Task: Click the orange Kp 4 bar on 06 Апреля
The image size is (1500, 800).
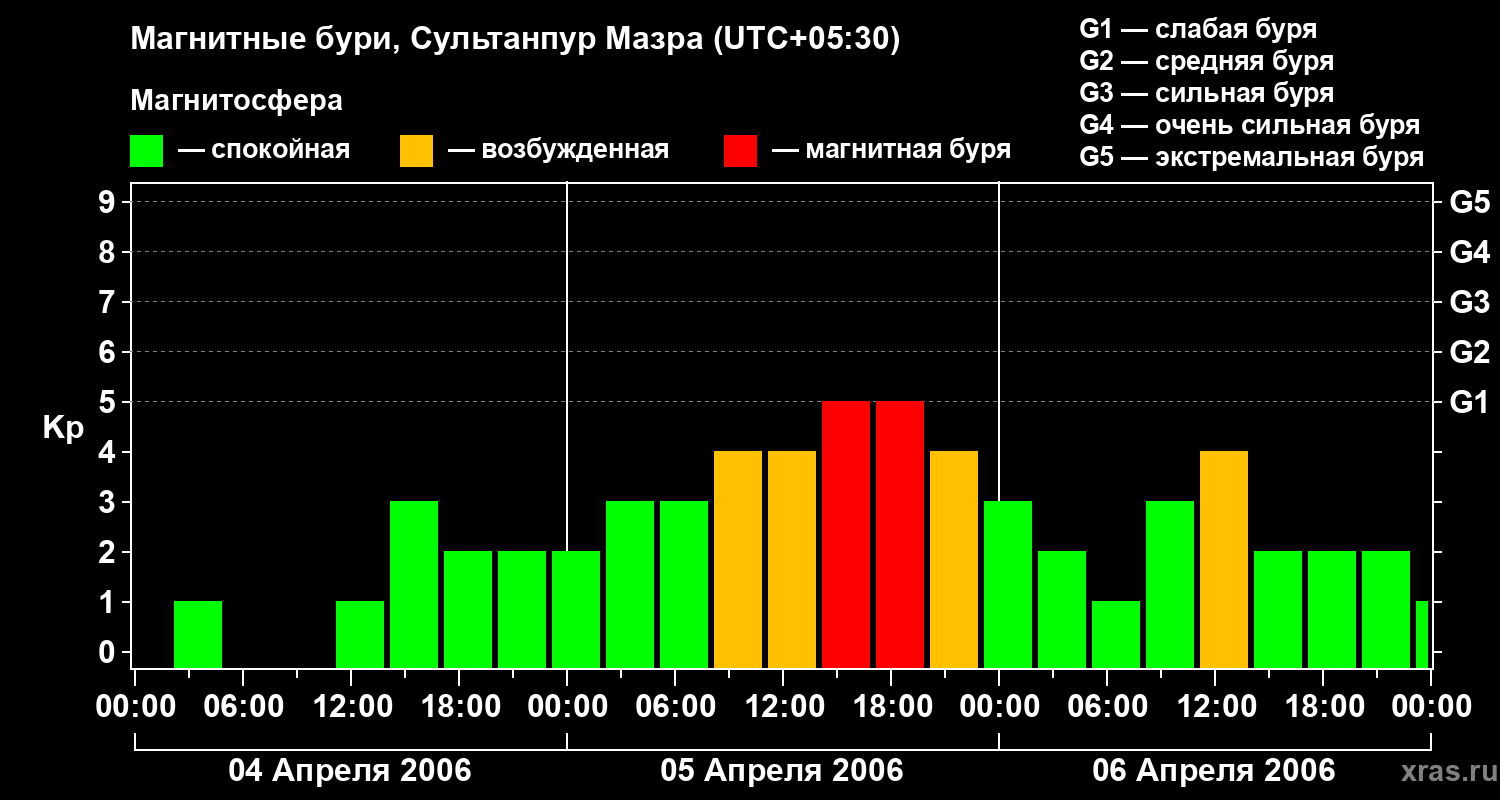Action: [x=1224, y=559]
